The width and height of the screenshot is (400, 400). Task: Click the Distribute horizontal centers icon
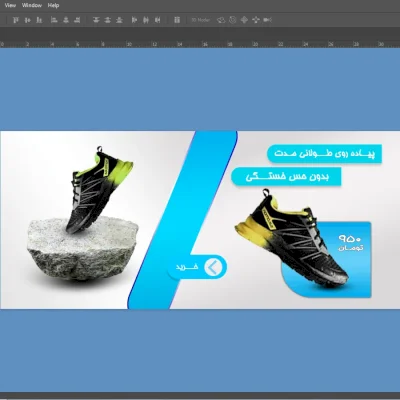(146, 20)
